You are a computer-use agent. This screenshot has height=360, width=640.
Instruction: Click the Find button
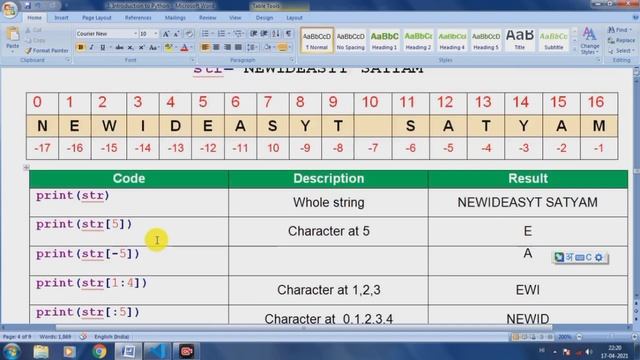coord(619,30)
